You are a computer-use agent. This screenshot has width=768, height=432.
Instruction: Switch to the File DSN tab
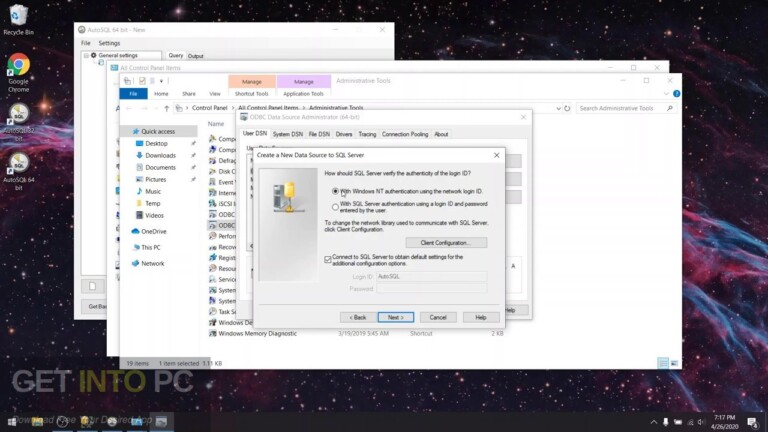(x=319, y=134)
